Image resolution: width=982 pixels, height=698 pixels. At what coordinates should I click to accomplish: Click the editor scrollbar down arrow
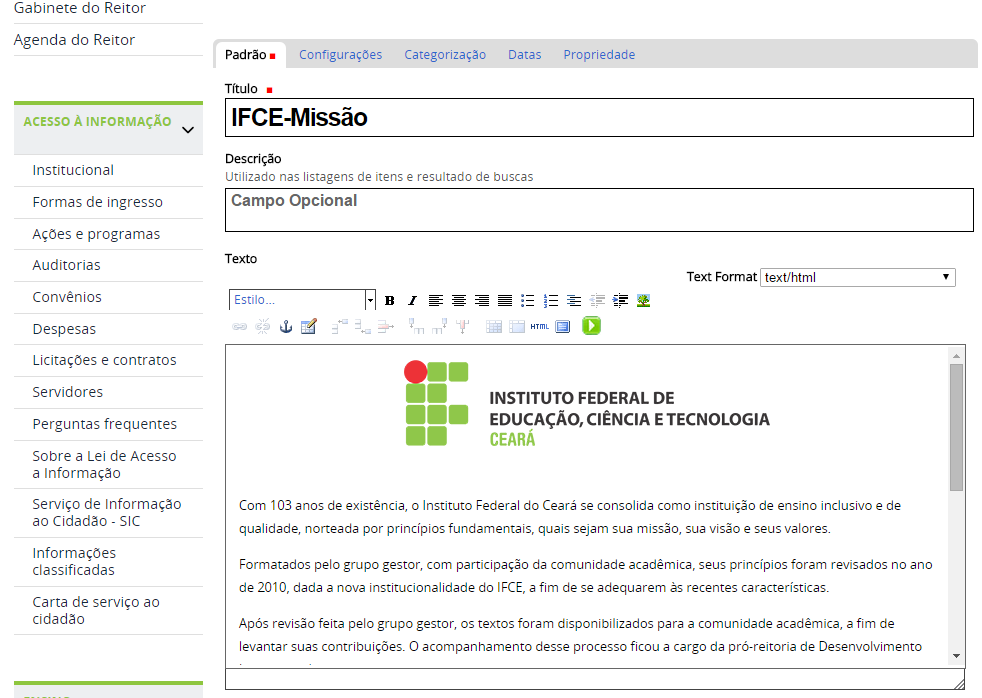tap(956, 656)
